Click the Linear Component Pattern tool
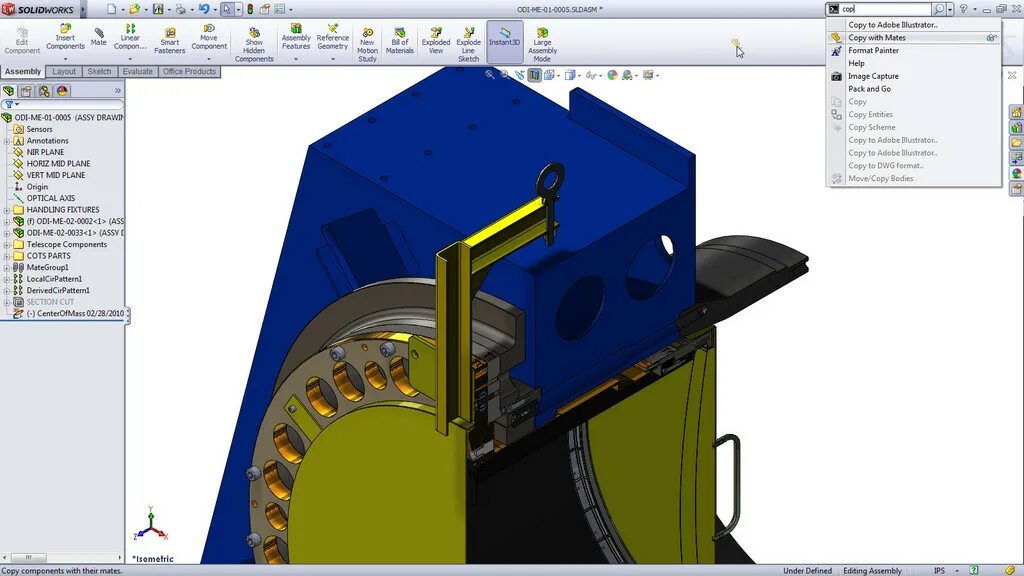Image resolution: width=1024 pixels, height=576 pixels. pos(130,37)
